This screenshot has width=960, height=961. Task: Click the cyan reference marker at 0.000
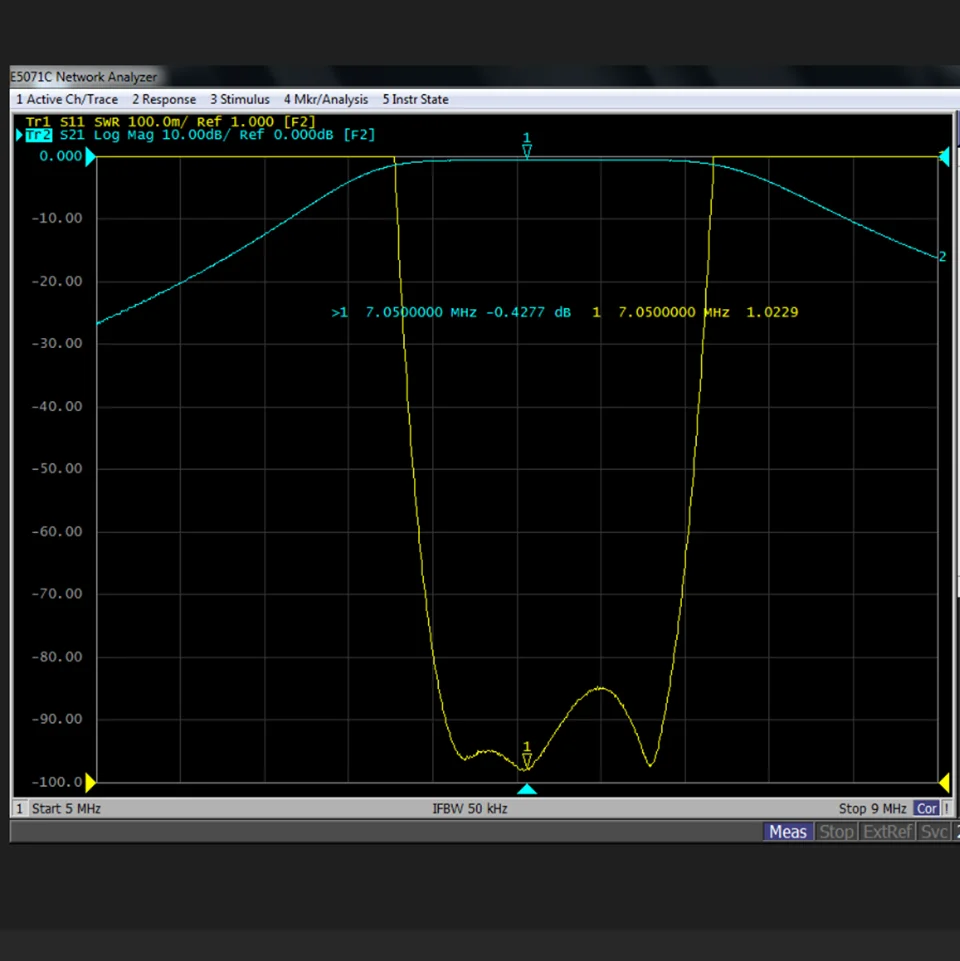90,157
